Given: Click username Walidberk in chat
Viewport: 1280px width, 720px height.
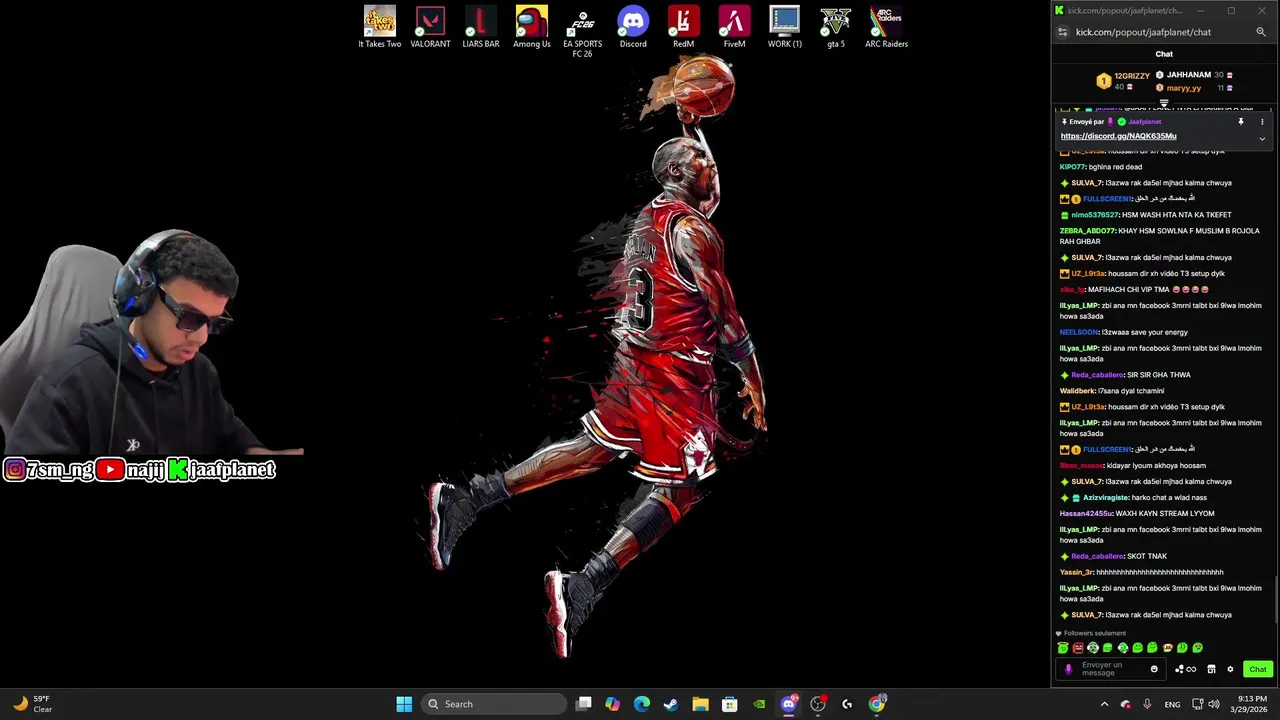Looking at the screenshot, I should 1077,391.
